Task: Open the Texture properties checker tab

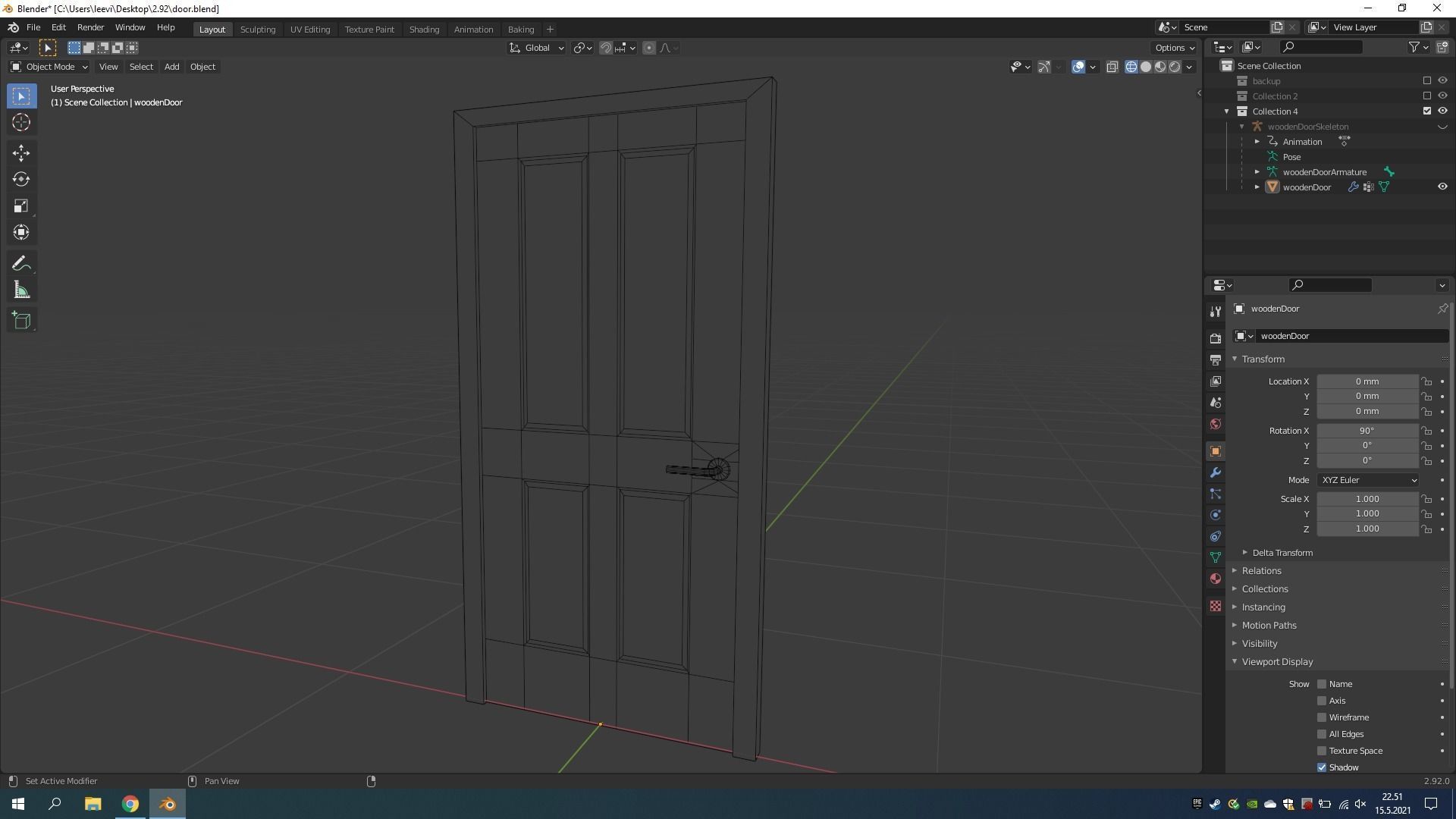Action: coord(1216,606)
